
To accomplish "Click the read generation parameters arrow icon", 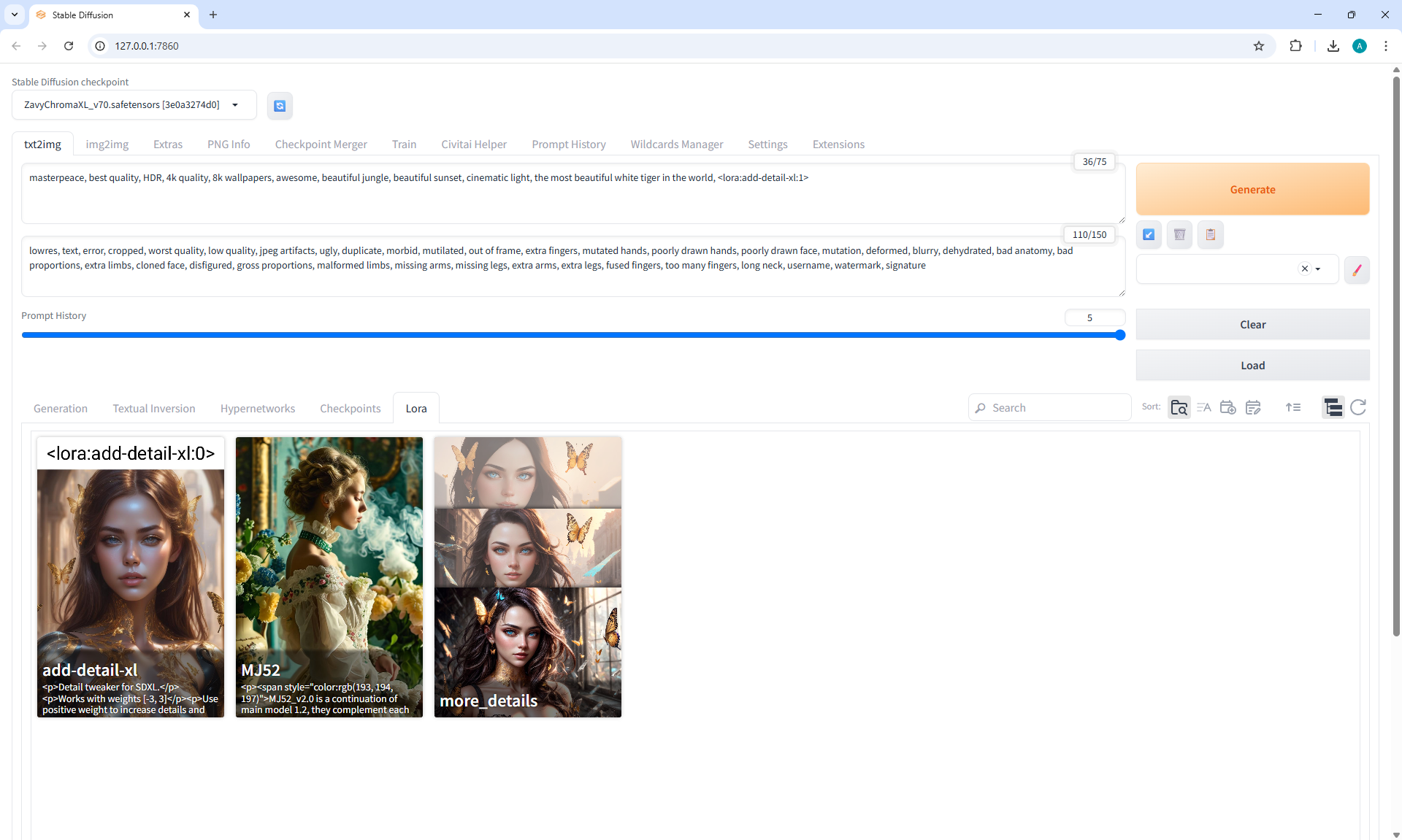I will click(x=1149, y=235).
